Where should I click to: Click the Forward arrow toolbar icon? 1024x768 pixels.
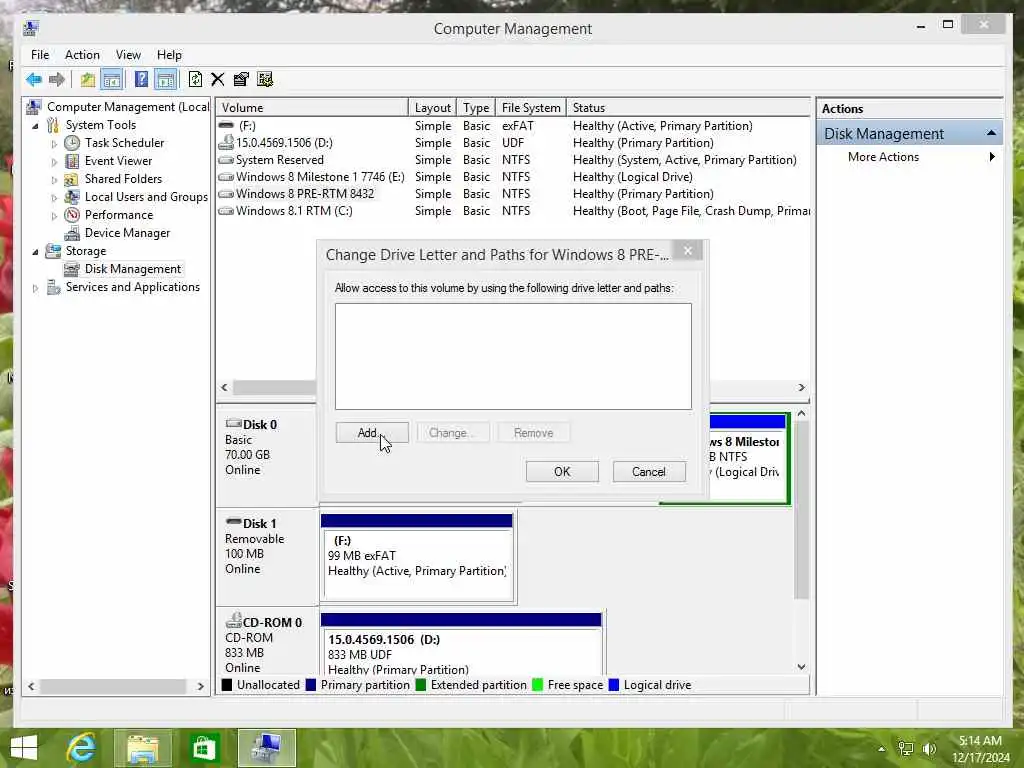[x=57, y=80]
